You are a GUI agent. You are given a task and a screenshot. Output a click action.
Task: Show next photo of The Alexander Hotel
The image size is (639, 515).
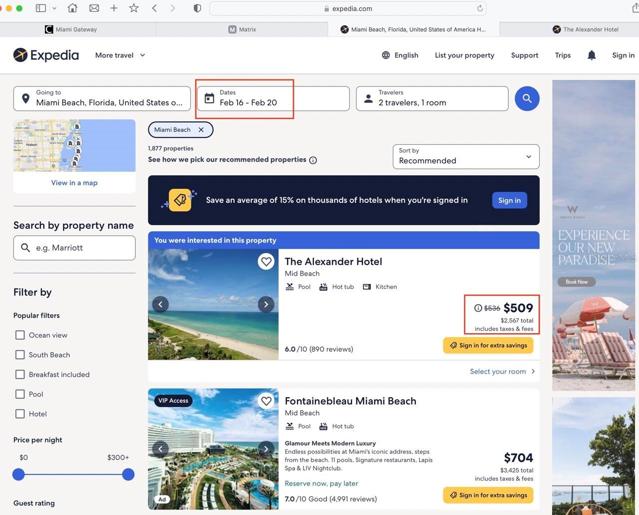tap(266, 304)
